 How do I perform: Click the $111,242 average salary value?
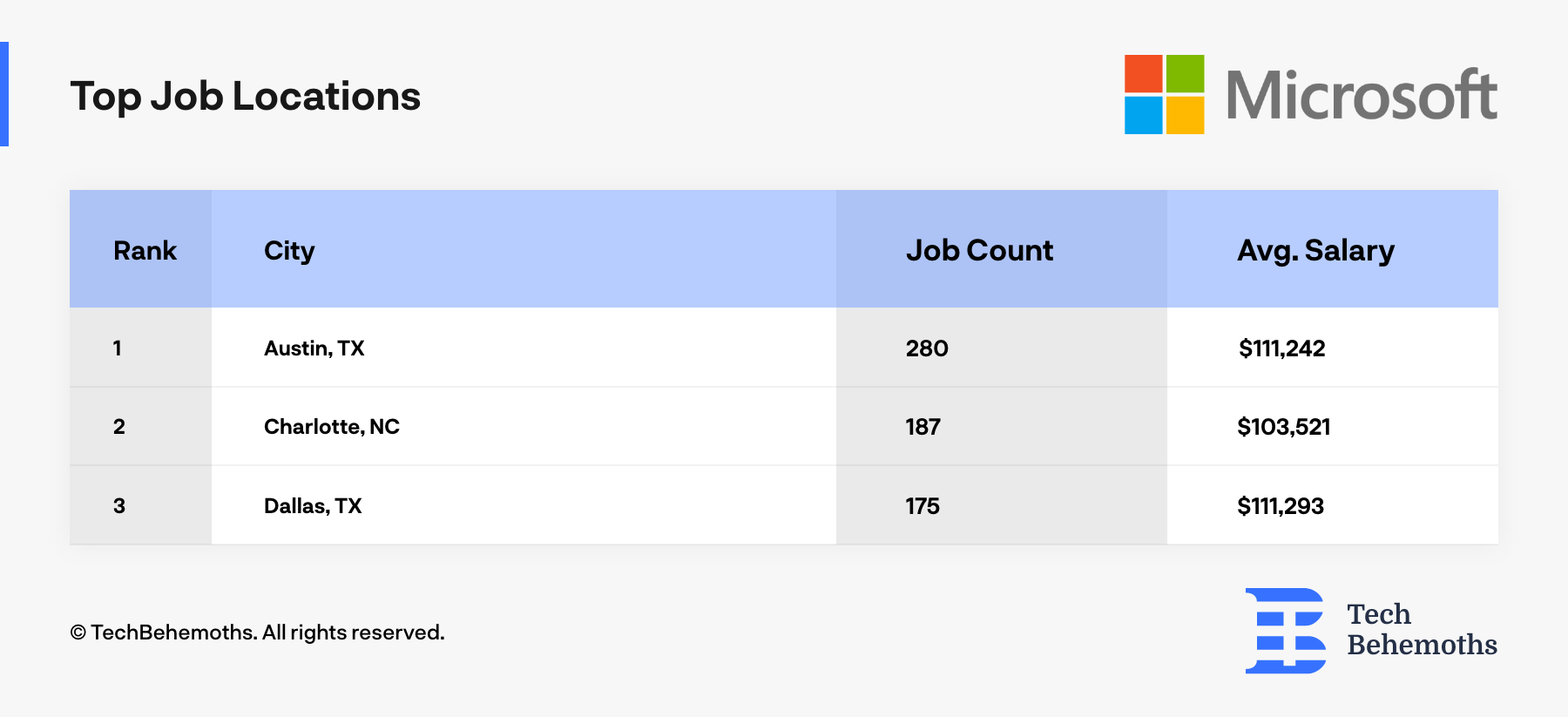[x=1281, y=348]
